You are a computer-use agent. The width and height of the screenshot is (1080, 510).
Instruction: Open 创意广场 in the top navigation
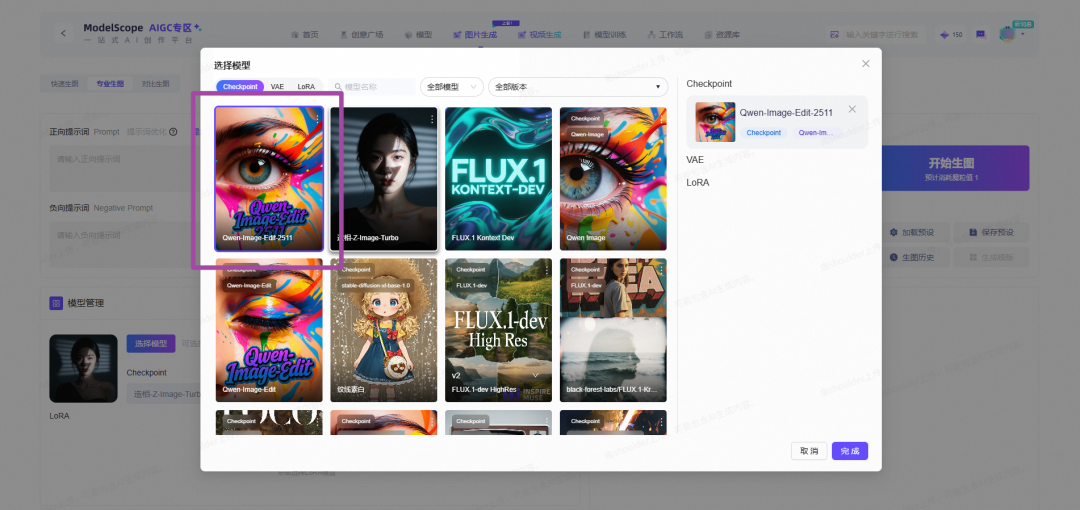coord(362,34)
